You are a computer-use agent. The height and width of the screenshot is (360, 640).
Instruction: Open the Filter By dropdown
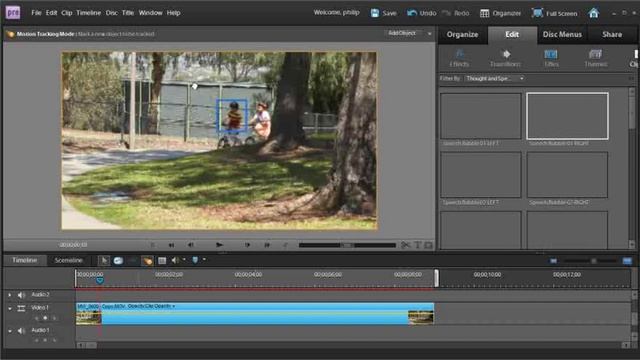click(x=495, y=78)
